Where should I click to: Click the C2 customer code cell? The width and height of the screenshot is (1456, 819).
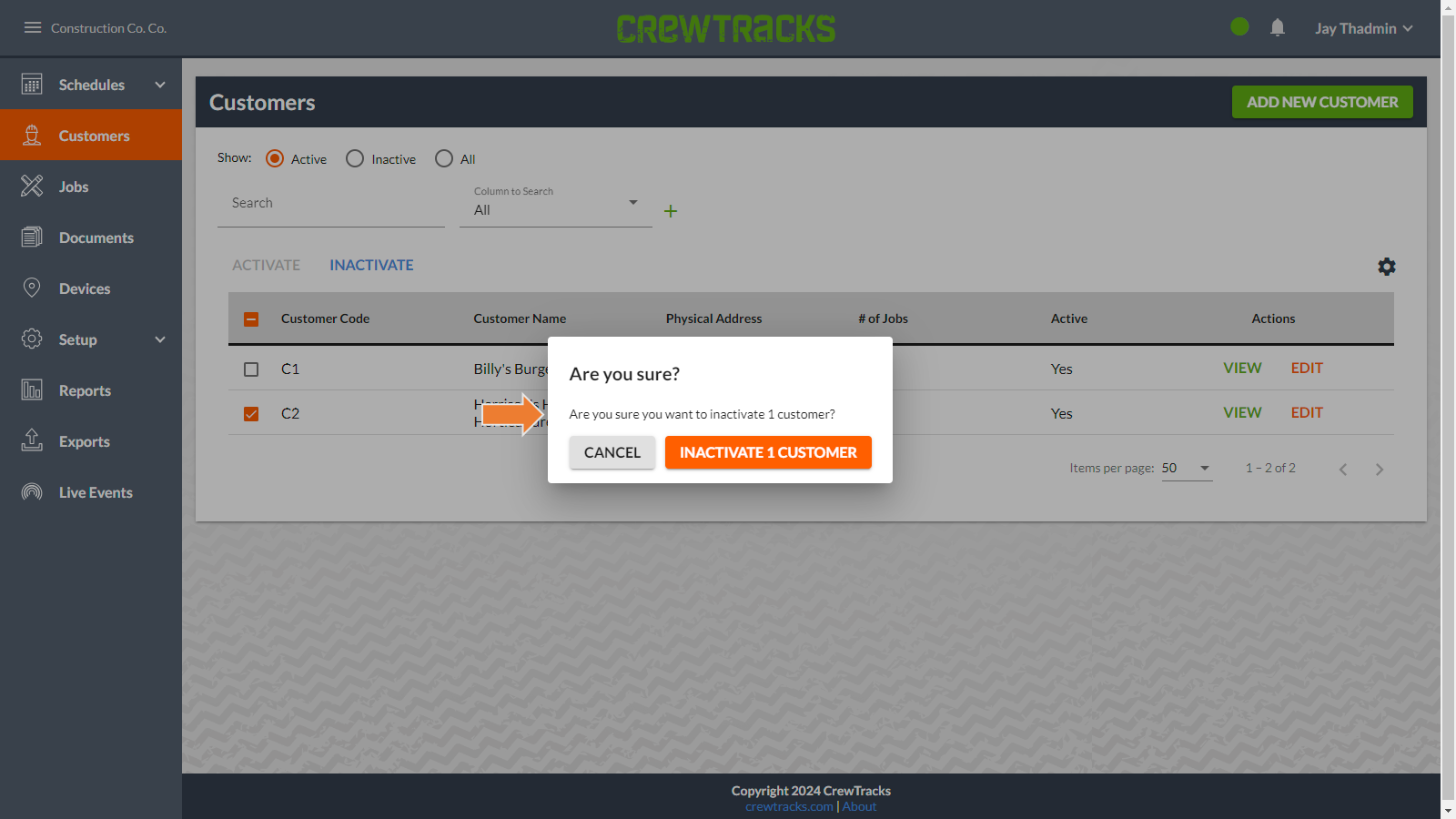[x=290, y=413]
